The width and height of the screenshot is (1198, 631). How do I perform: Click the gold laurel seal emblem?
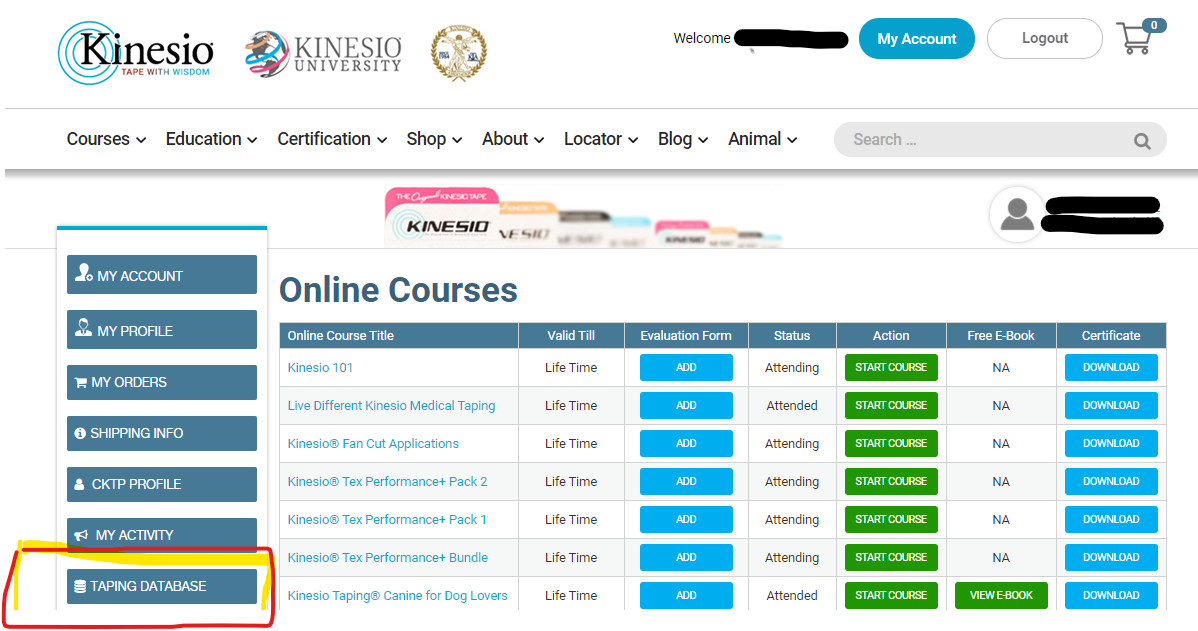(458, 53)
